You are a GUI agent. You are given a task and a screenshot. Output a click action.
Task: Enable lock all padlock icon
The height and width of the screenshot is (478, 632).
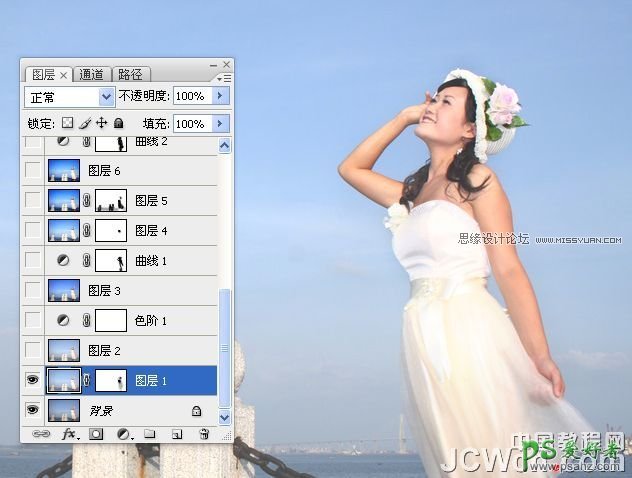click(118, 123)
